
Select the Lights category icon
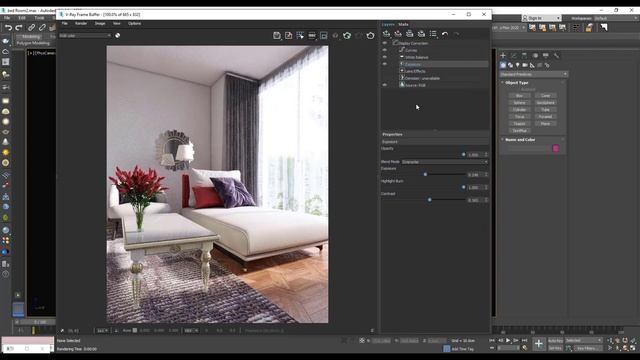click(x=518, y=65)
